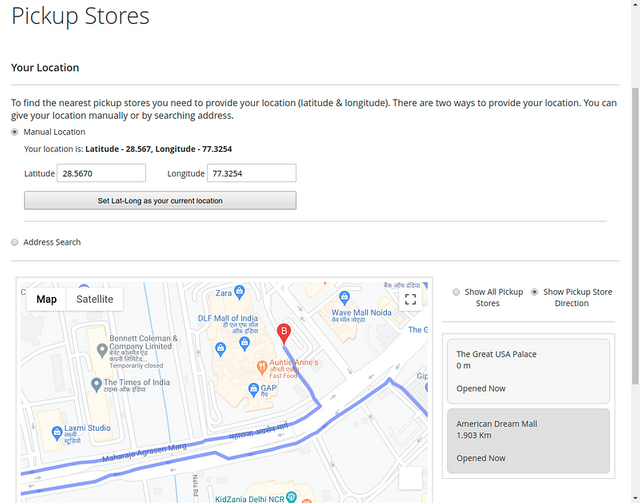Click the Zara shopping pin
This screenshot has width=640, height=503.
click(240, 292)
